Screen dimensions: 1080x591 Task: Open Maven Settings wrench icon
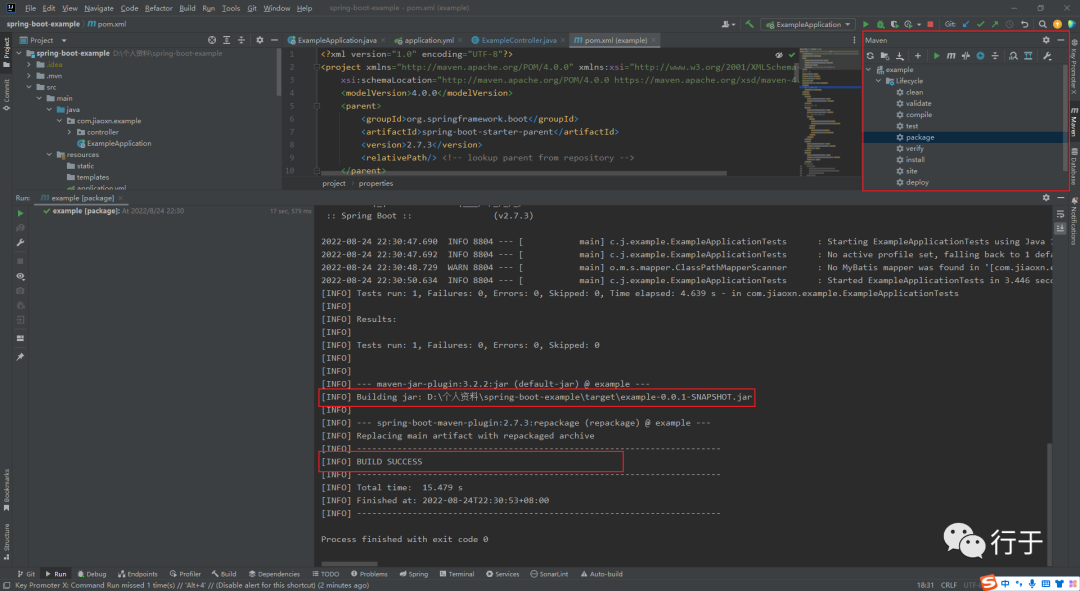click(1046, 56)
